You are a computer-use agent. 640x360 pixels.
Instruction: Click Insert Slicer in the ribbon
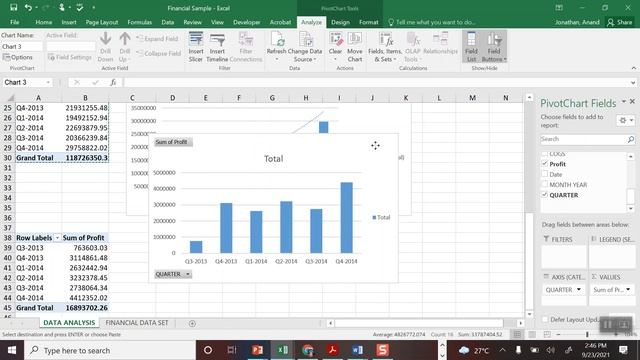pyautogui.click(x=196, y=47)
